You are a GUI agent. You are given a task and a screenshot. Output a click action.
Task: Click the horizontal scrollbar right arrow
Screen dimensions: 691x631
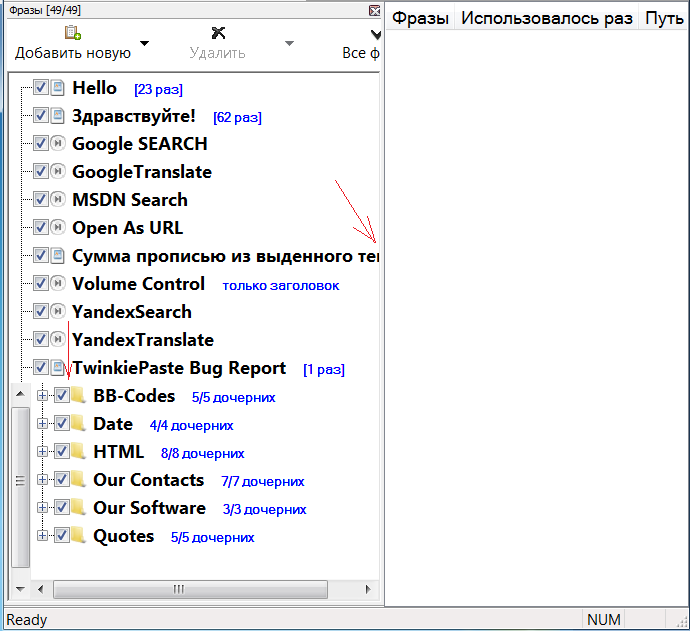[368, 589]
